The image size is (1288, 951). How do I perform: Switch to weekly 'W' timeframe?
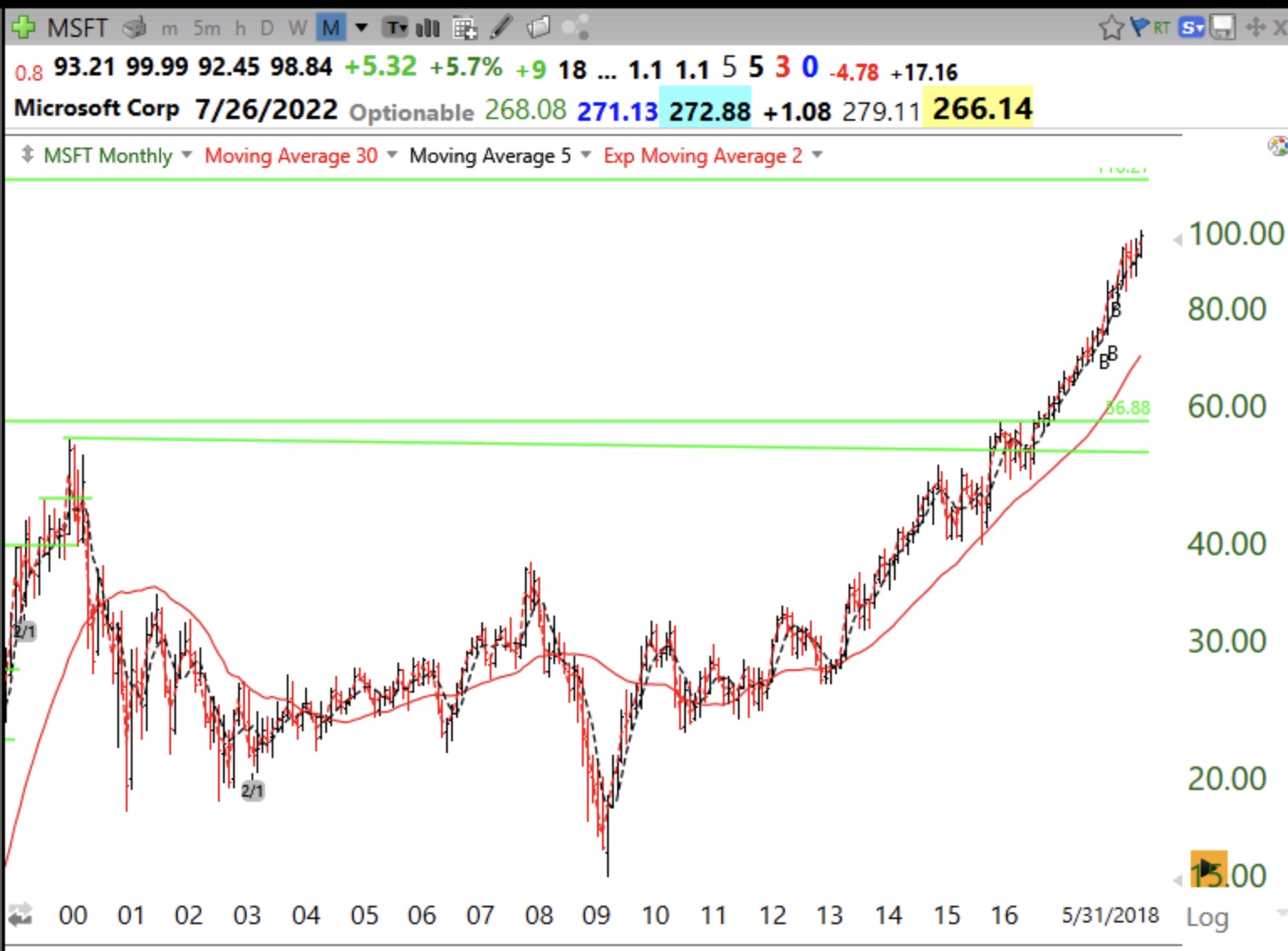tap(298, 29)
